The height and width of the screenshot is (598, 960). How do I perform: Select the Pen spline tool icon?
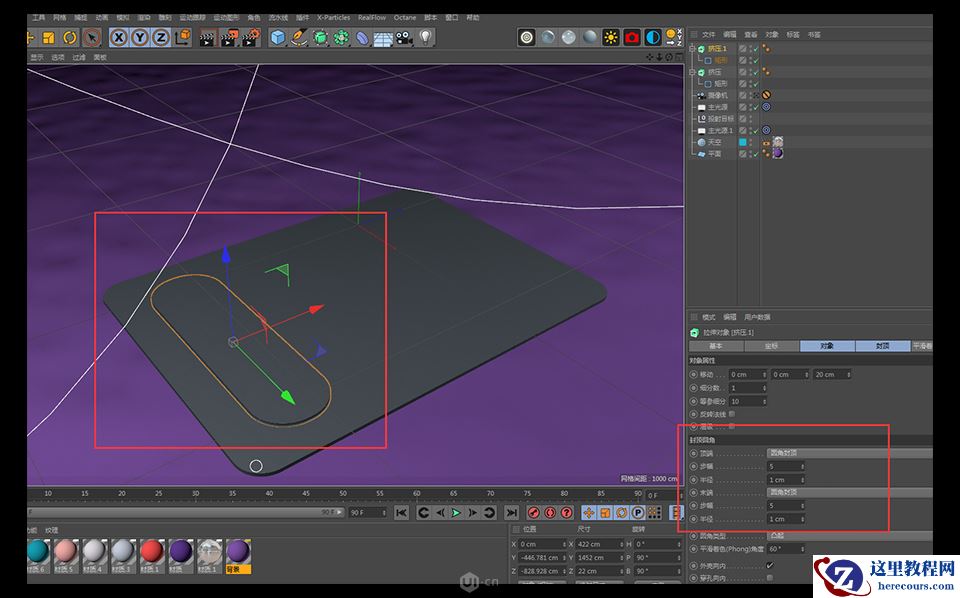pos(298,39)
